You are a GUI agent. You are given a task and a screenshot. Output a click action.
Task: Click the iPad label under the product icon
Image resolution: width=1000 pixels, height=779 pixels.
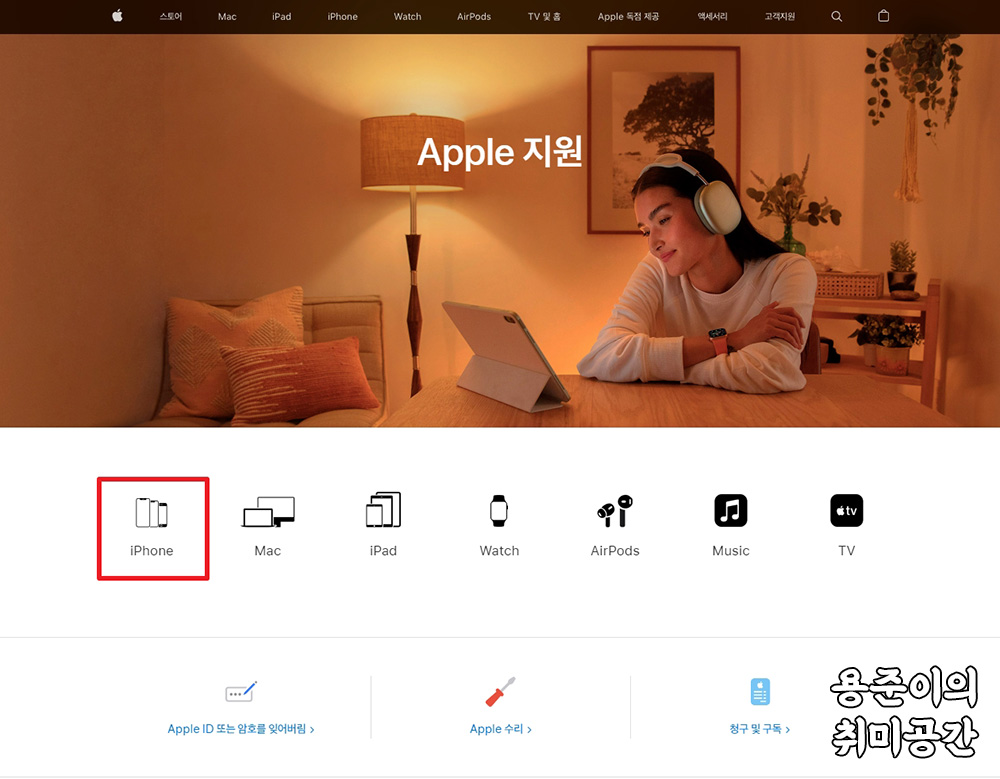(383, 551)
